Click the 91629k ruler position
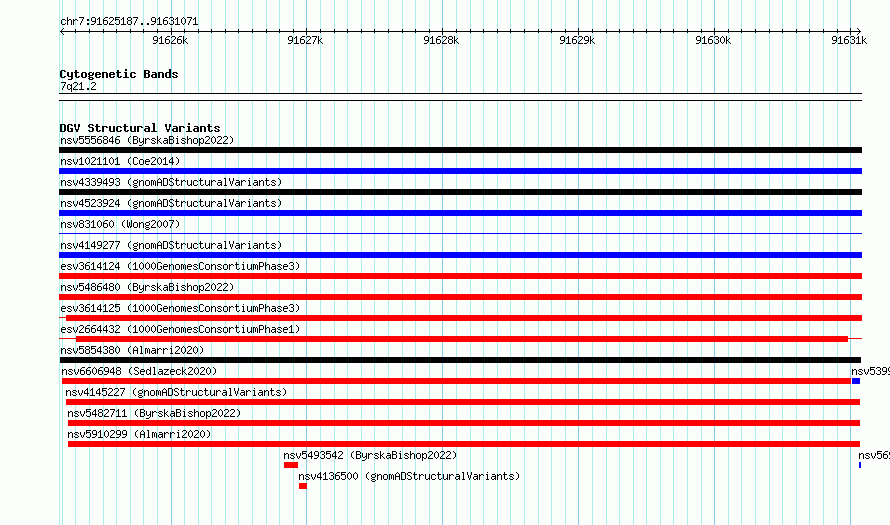The image size is (890, 525). click(577, 40)
